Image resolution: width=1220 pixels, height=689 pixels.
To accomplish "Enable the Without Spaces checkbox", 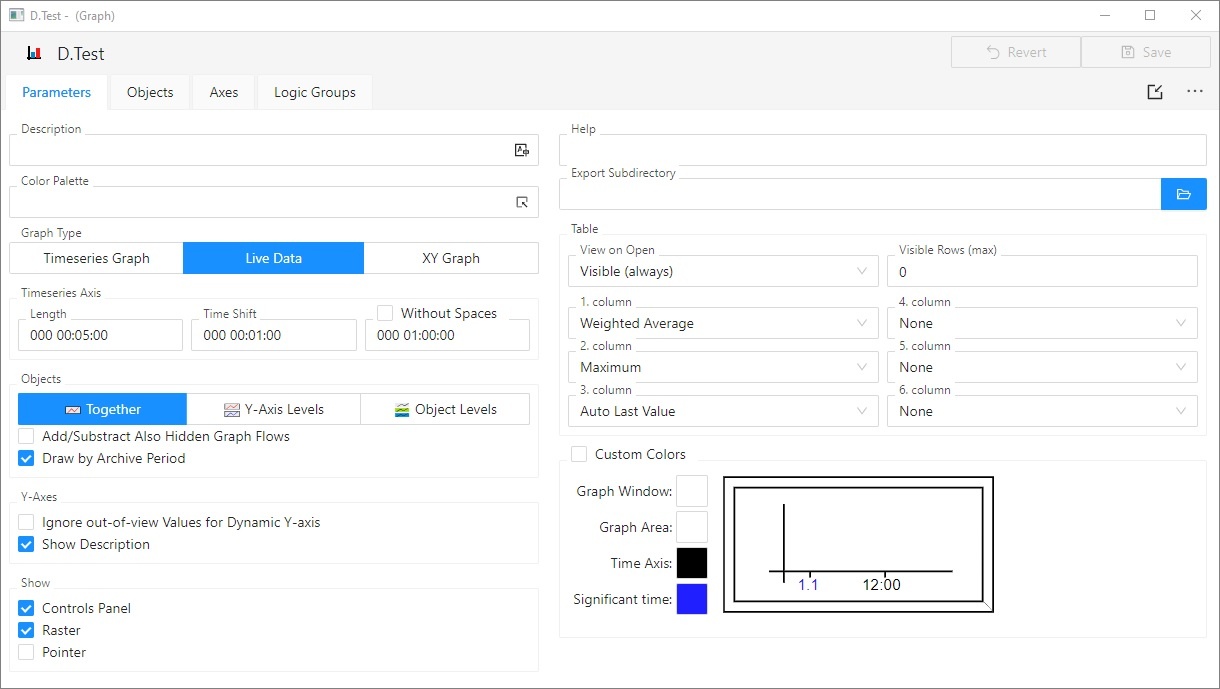I will (385, 313).
